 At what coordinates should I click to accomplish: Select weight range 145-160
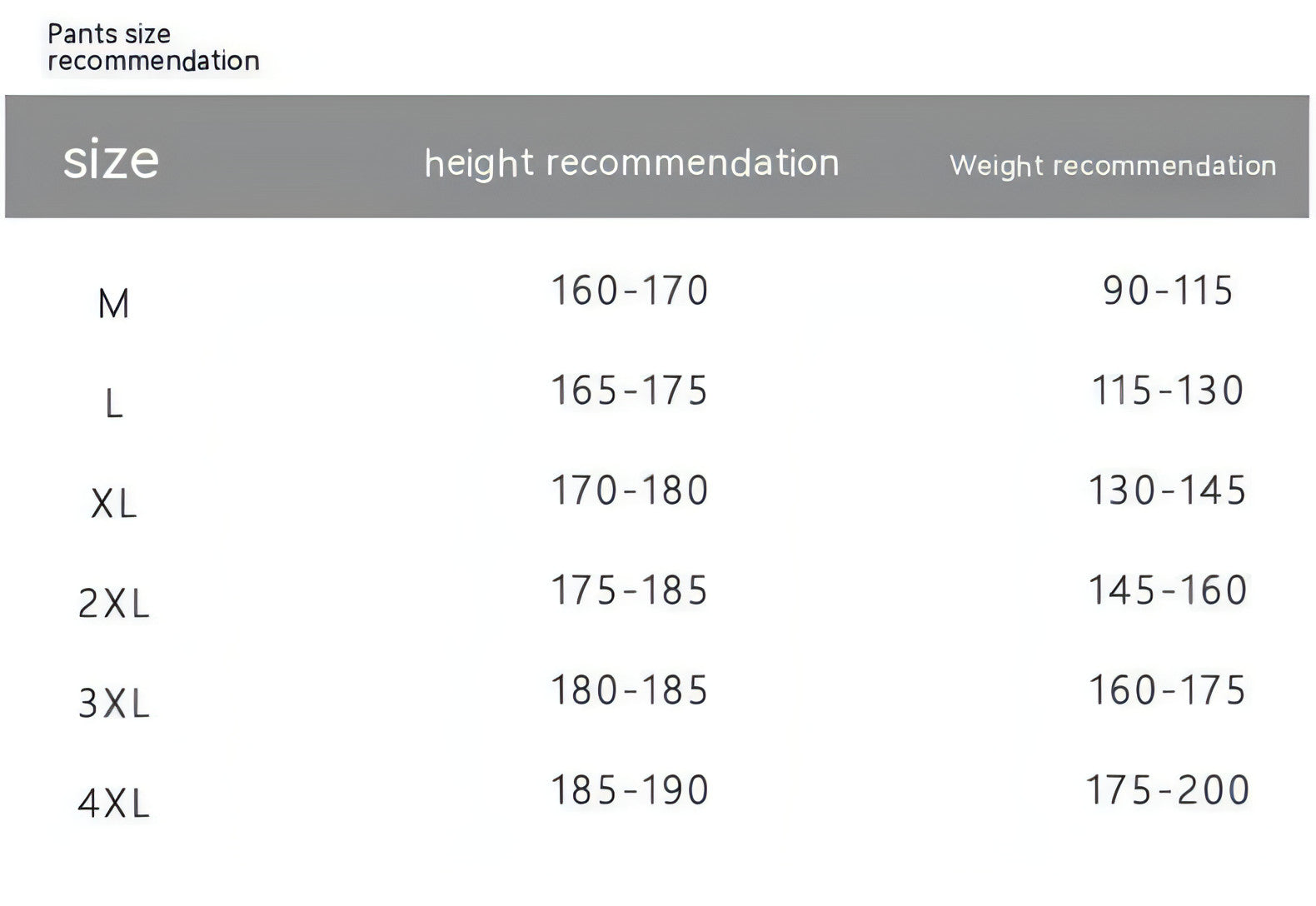click(1168, 590)
